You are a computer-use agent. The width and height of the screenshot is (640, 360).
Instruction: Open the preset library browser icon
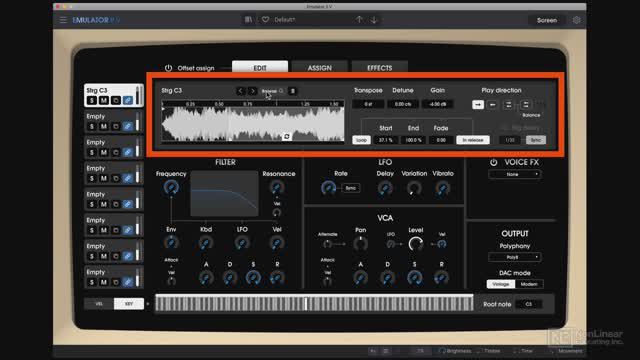tap(248, 20)
